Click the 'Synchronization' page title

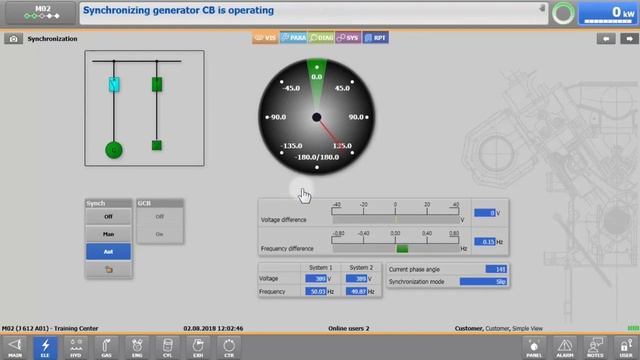[52, 39]
